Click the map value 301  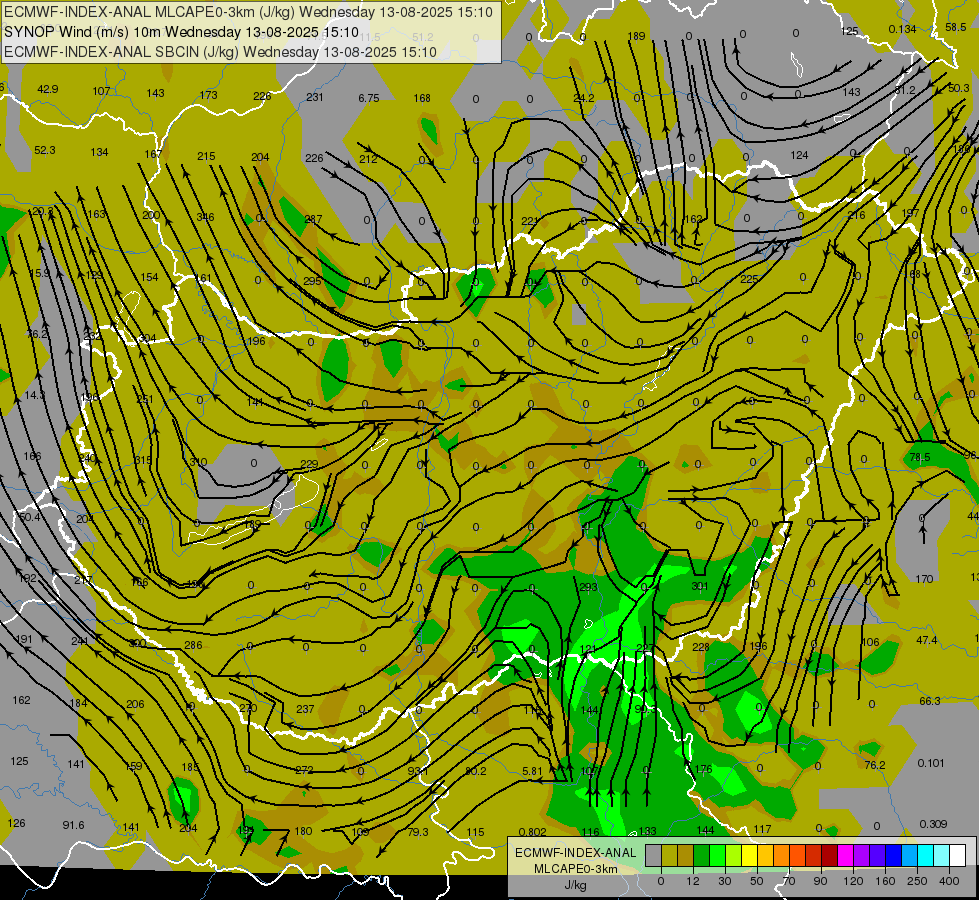[700, 586]
